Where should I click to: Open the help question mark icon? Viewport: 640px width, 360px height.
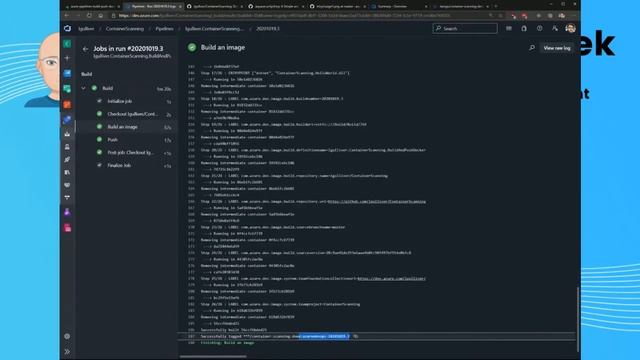pyautogui.click(x=540, y=29)
